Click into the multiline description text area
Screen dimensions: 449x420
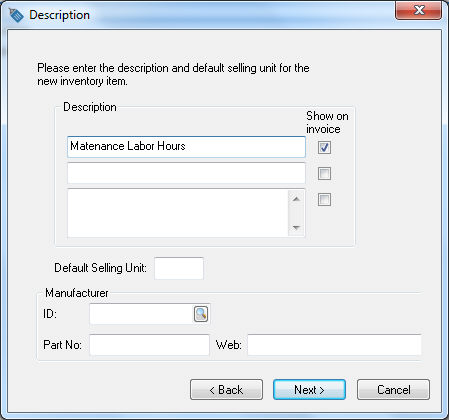pos(178,213)
